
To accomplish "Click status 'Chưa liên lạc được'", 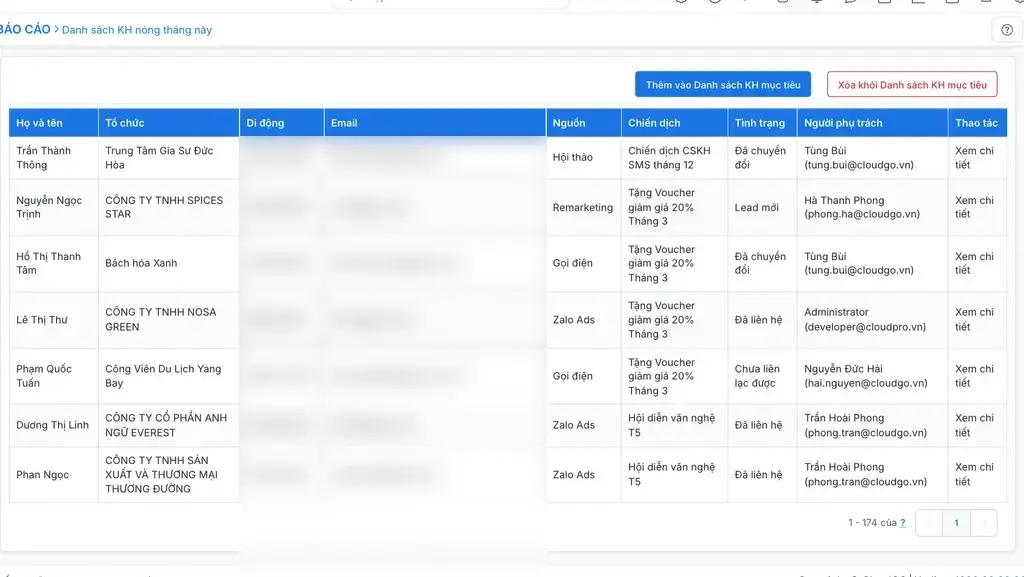I will point(757,376).
